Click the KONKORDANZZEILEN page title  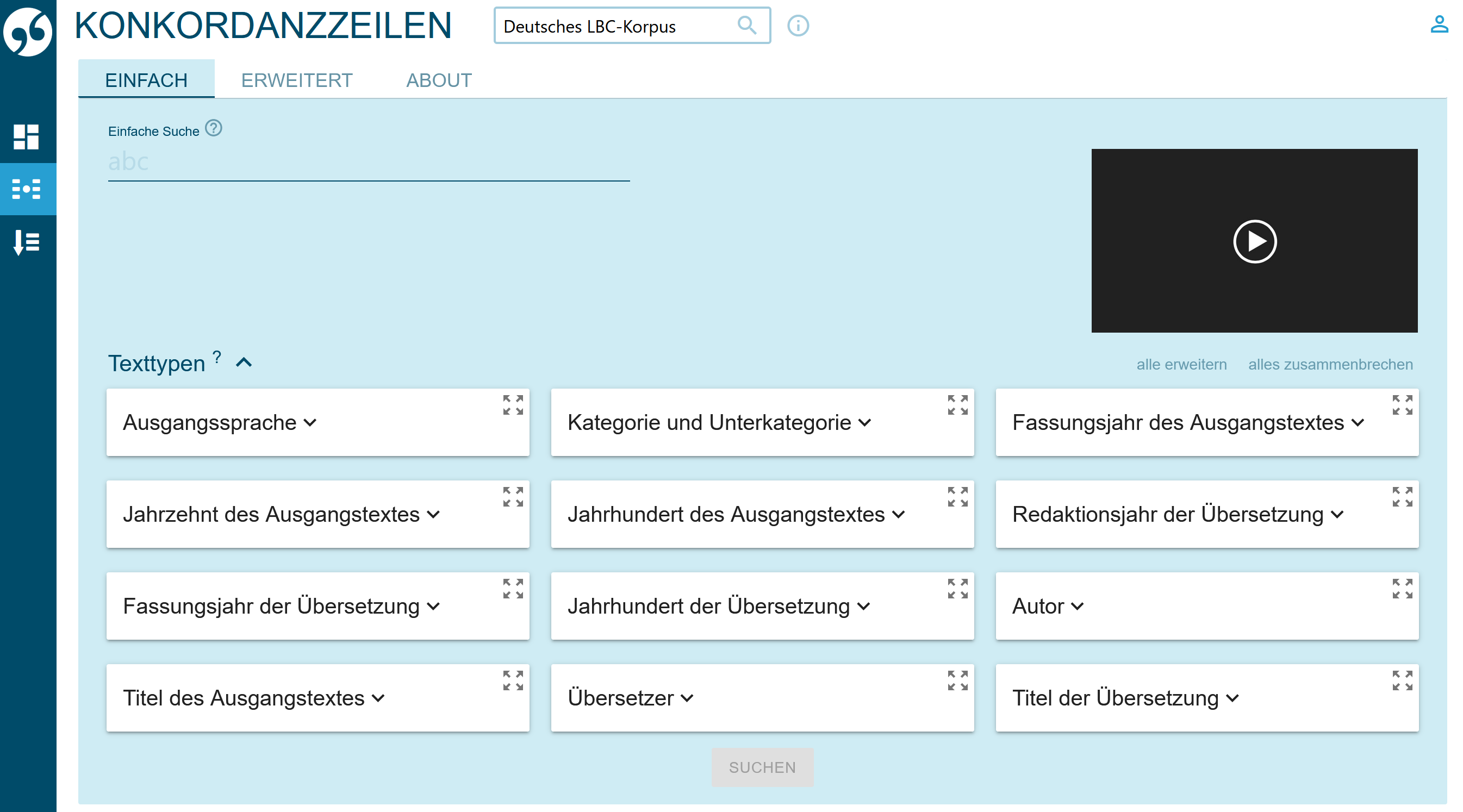pyautogui.click(x=263, y=26)
